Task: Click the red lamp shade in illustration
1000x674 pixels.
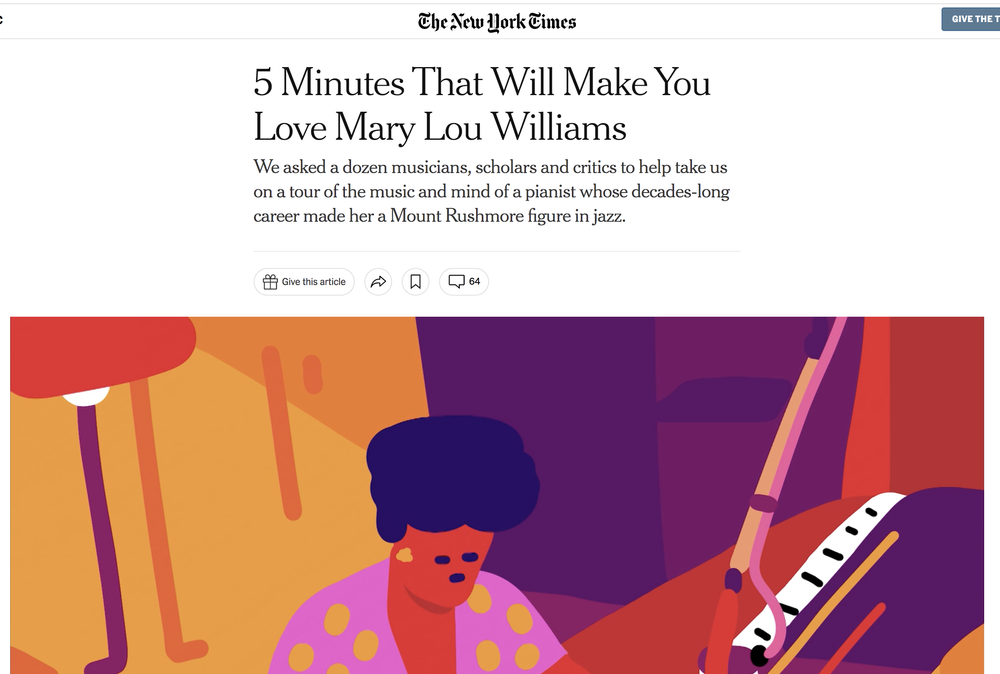Action: coord(102,354)
